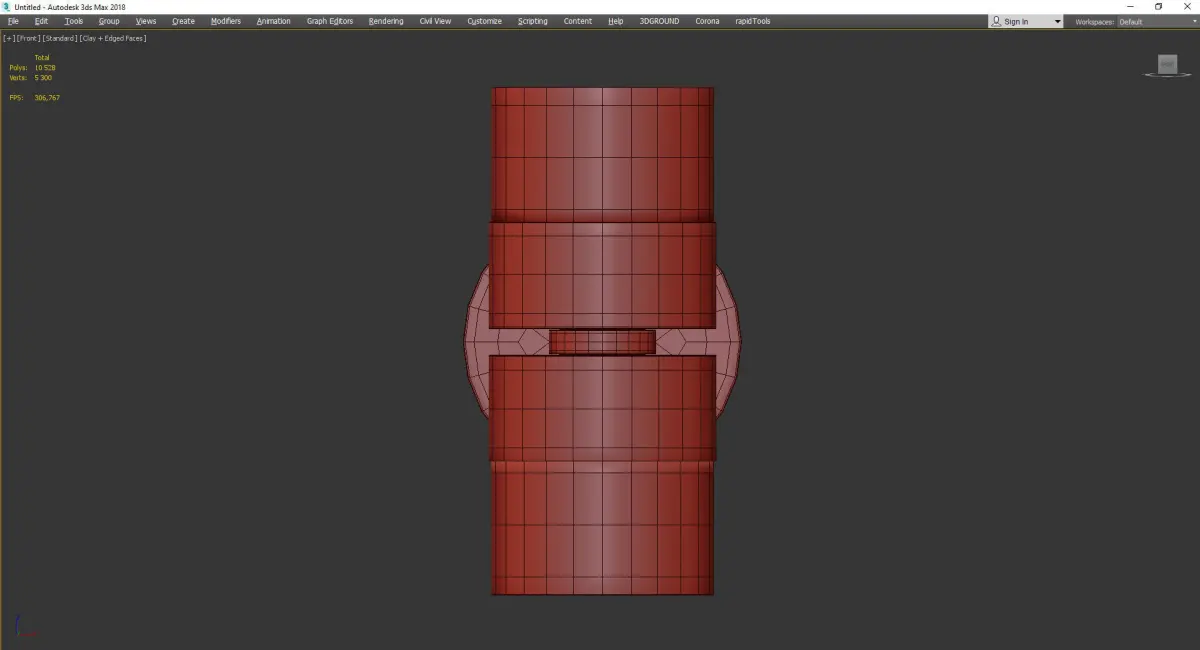The image size is (1200, 650).
Task: Open the Workspaces Default dropdown
Action: [x=1156, y=22]
